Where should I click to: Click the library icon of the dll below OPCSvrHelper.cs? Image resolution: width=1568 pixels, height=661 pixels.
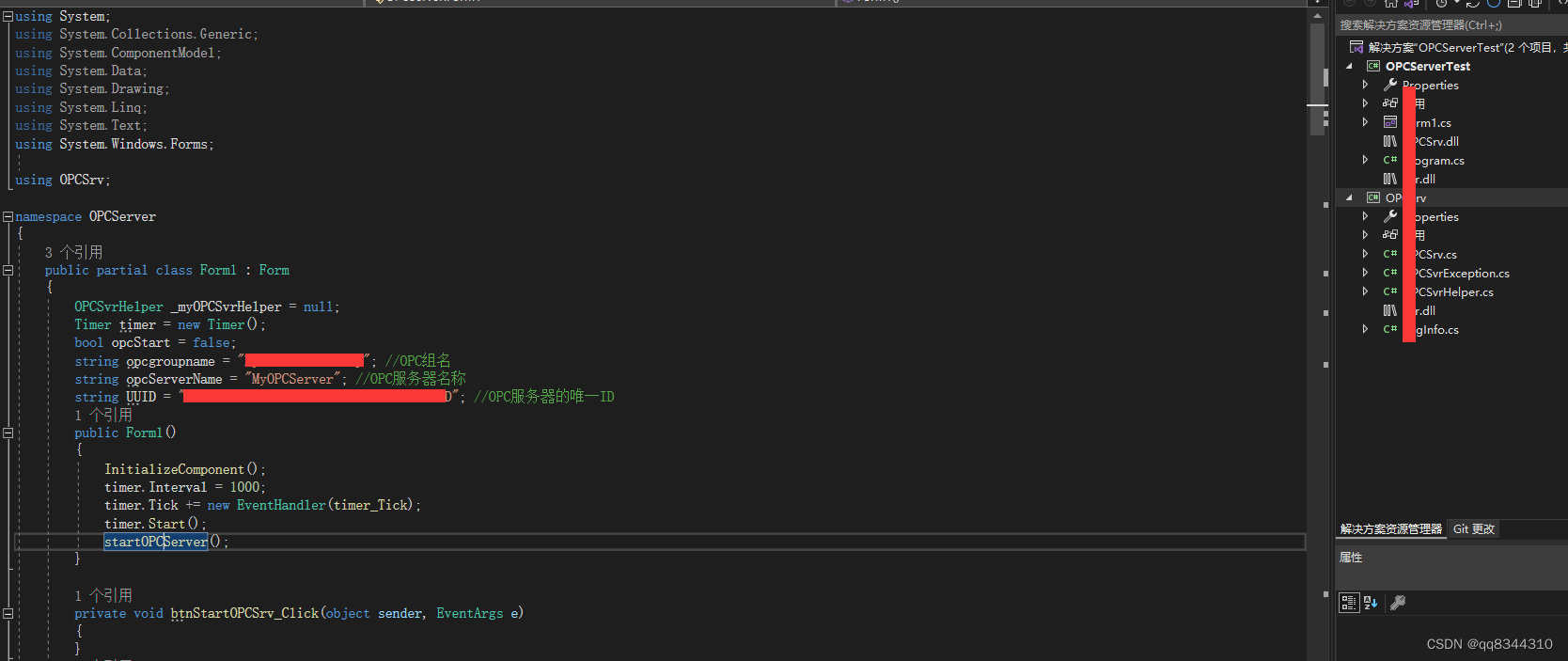click(x=1390, y=310)
